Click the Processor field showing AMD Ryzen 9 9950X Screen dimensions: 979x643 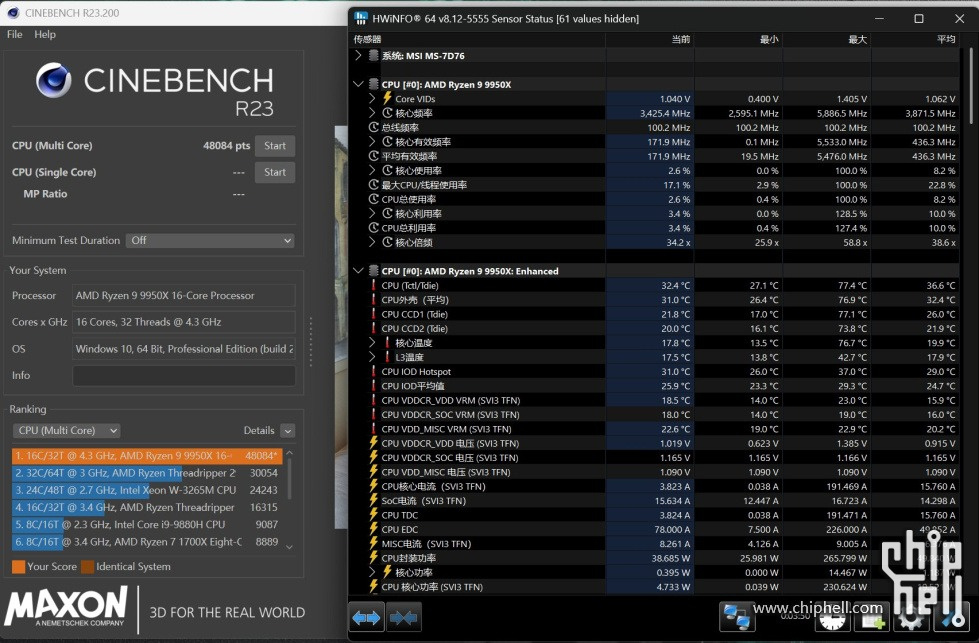(x=184, y=295)
